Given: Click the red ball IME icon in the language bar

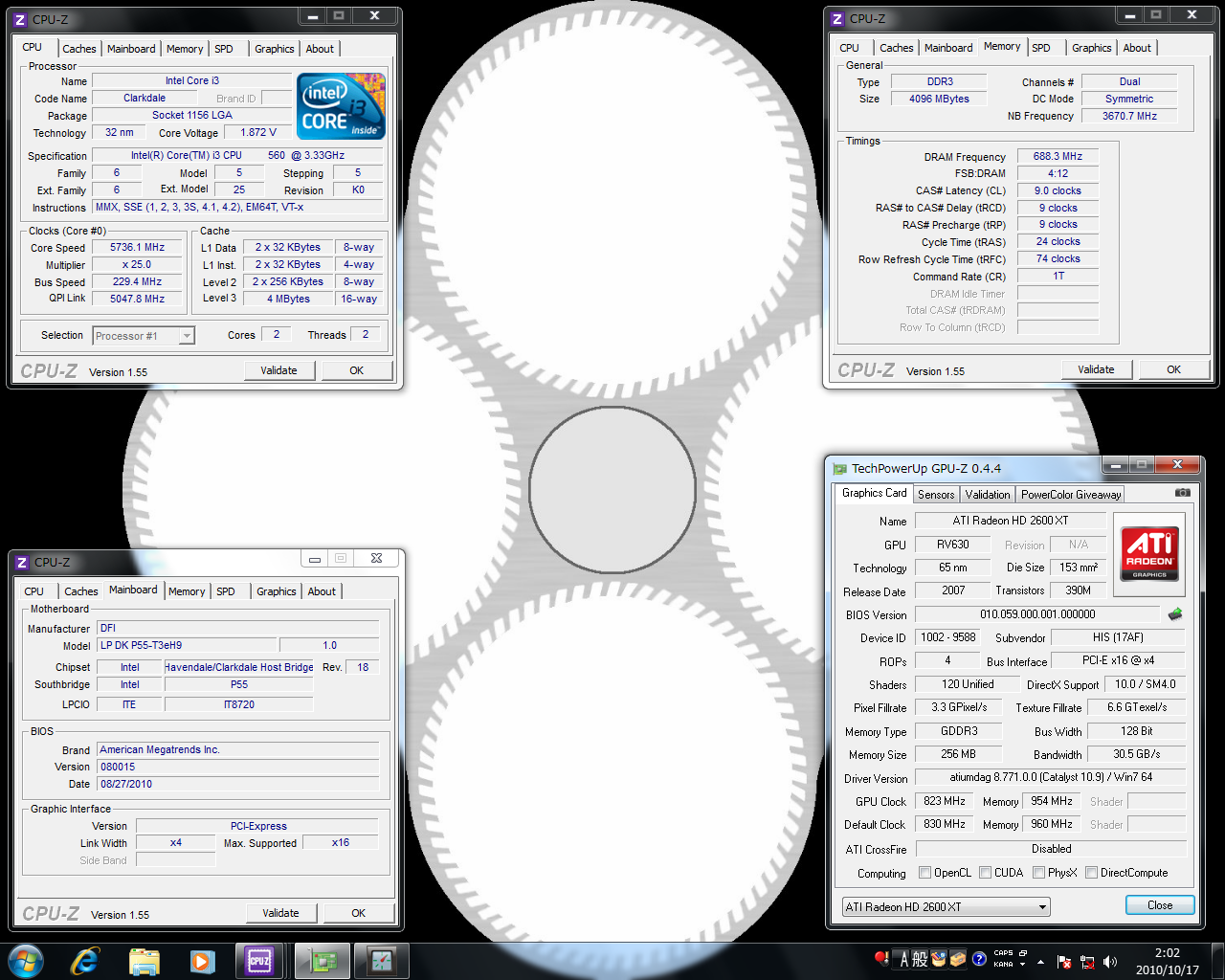Looking at the screenshot, I should pos(881,958).
